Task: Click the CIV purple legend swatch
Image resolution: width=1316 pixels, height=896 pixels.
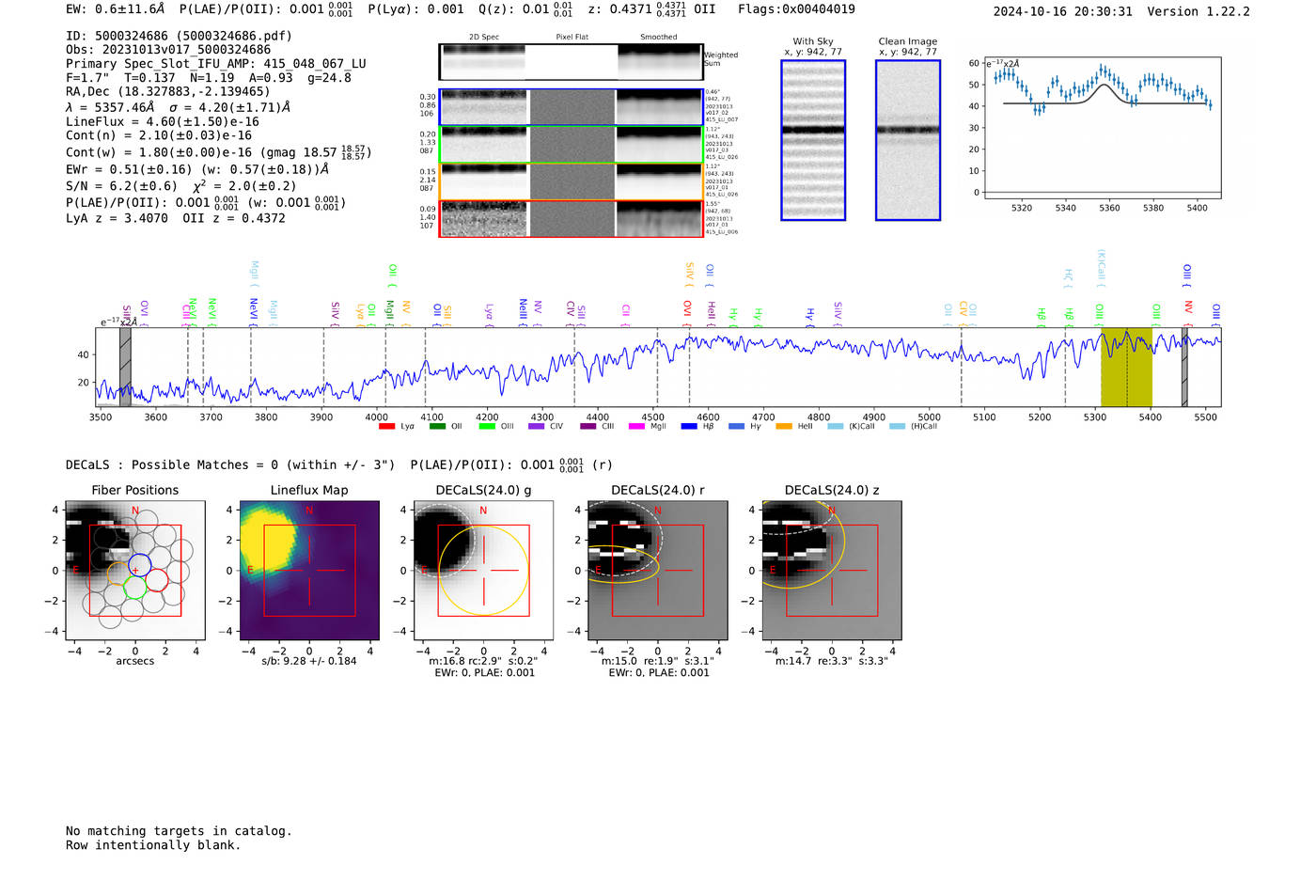Action: (x=537, y=427)
